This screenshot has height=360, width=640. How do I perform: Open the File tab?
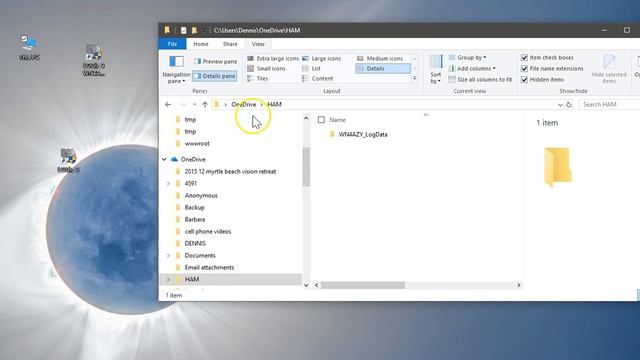[172, 44]
